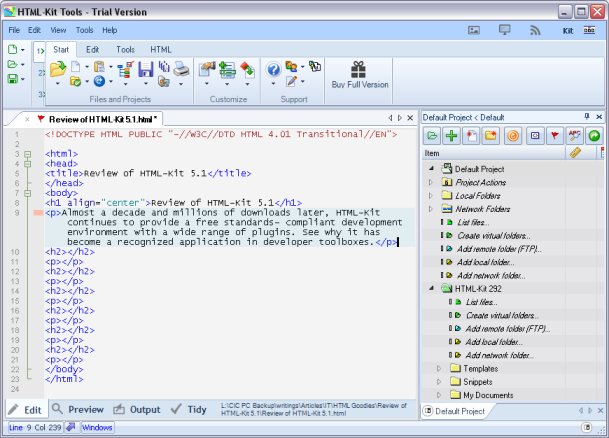Click Buy Full Version button
Screen dimensions: 609x438
[x=360, y=76]
